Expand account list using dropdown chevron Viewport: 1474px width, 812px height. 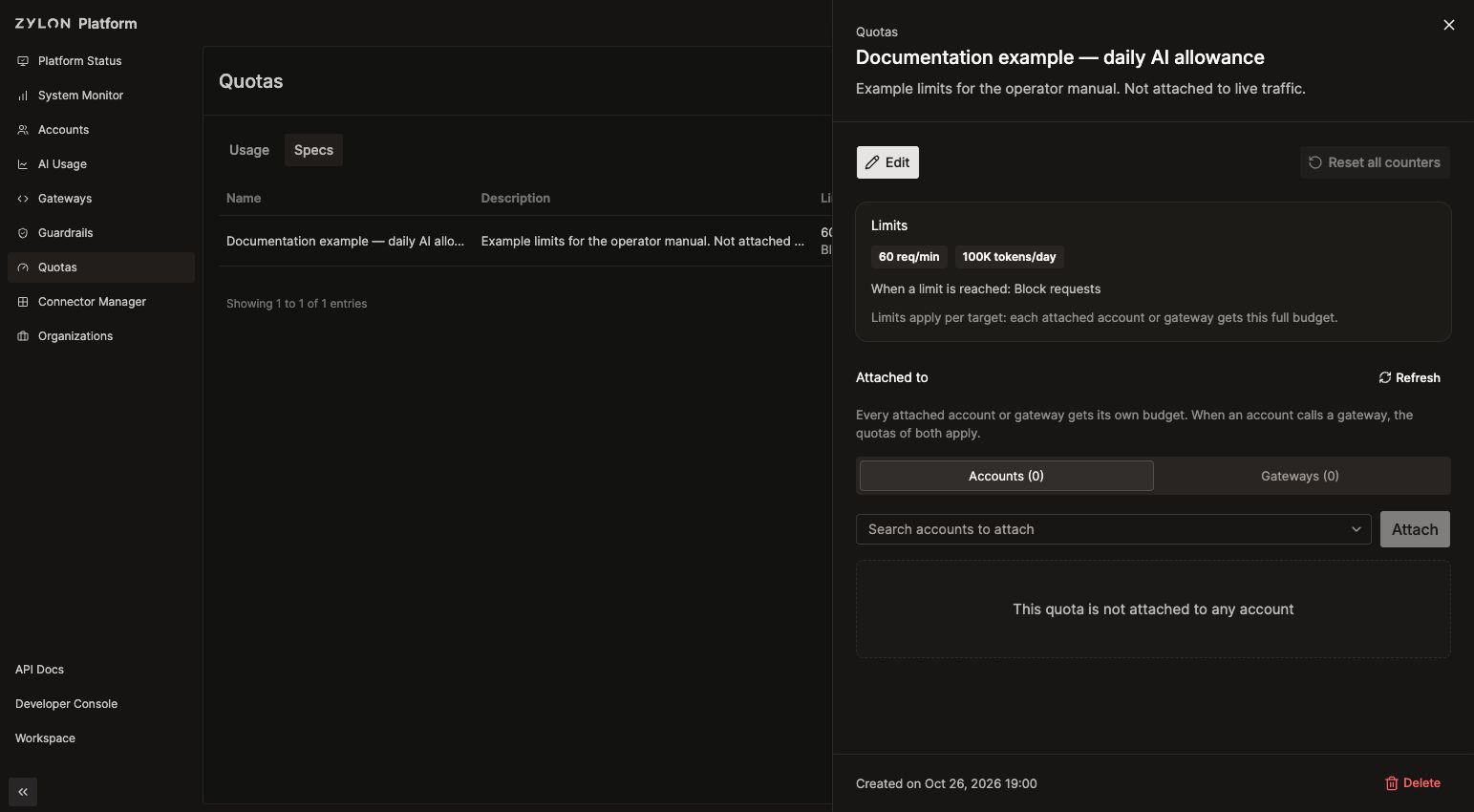coord(1356,529)
